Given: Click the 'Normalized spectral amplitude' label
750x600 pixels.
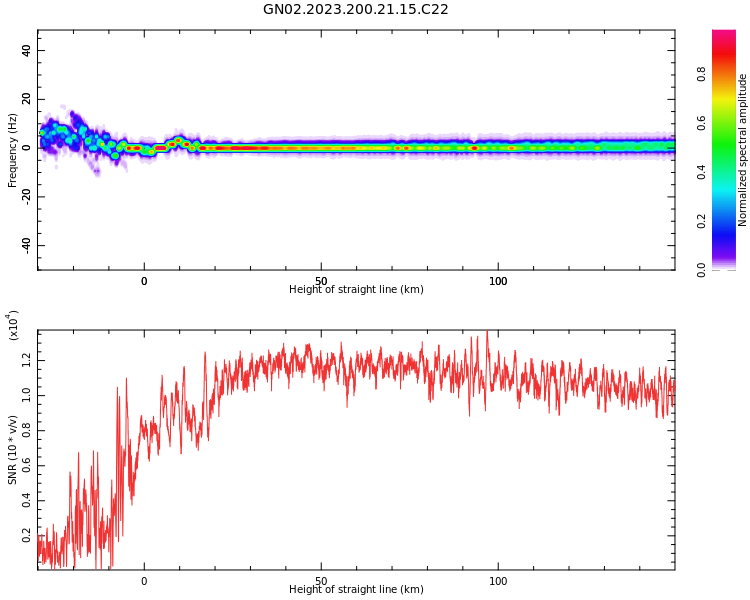Looking at the screenshot, I should [x=742, y=150].
